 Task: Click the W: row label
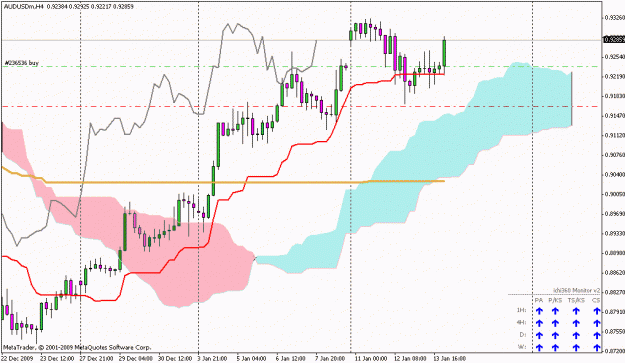click(522, 347)
